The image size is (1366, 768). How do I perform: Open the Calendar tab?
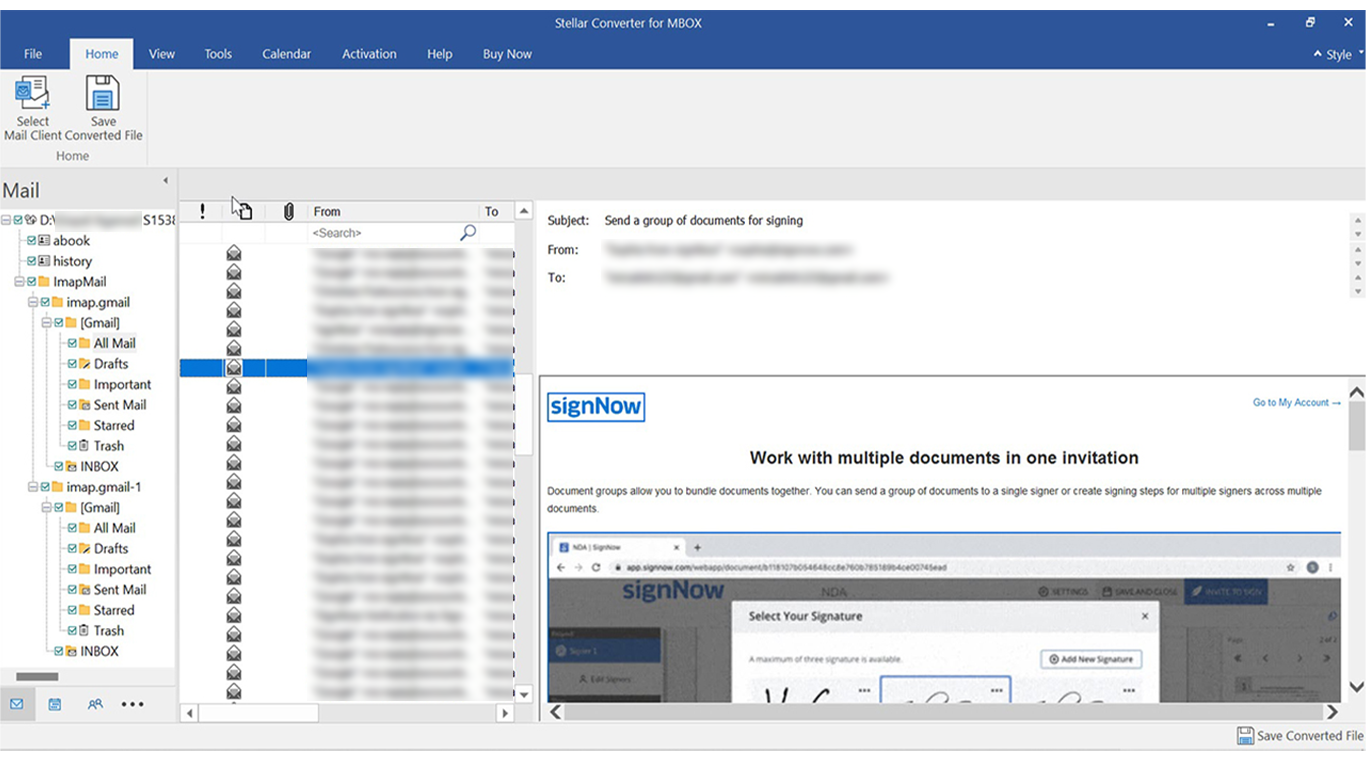tap(287, 54)
